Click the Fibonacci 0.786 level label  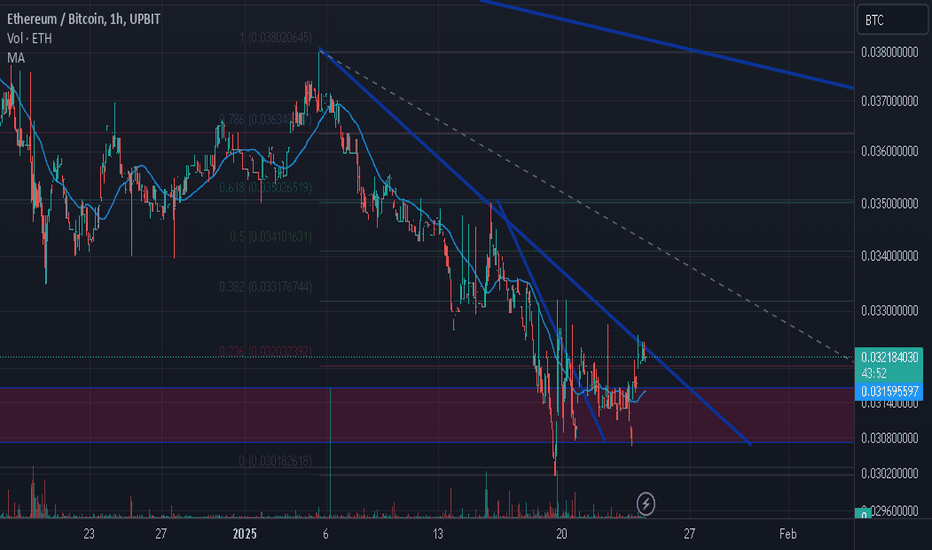[x=265, y=120]
